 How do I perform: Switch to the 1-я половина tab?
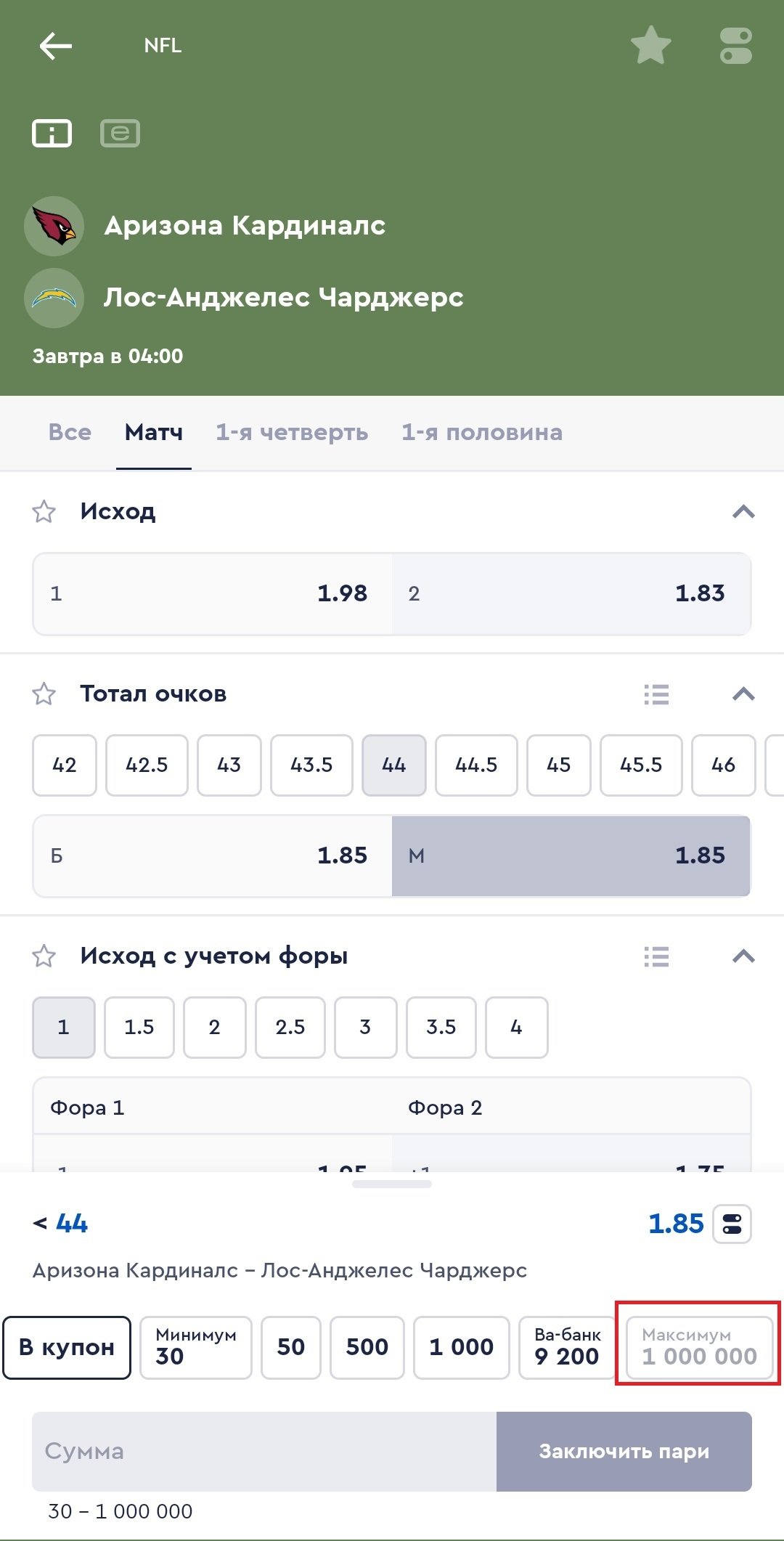pos(482,433)
